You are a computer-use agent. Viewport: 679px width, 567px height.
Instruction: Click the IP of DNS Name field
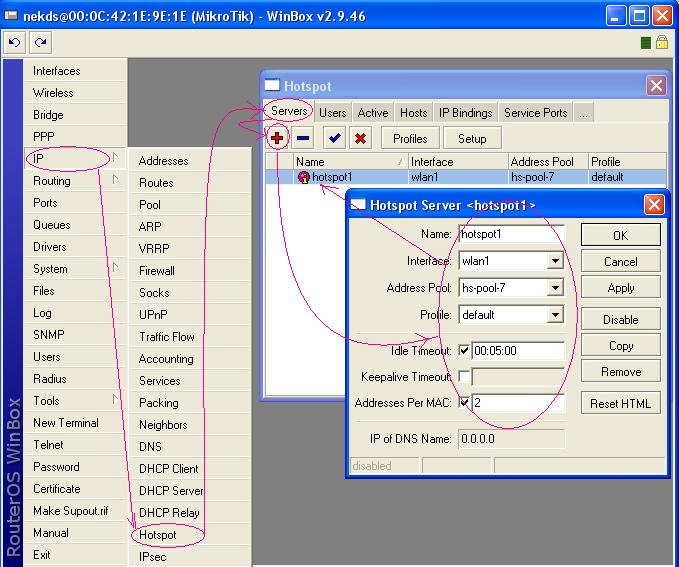pyautogui.click(x=511, y=439)
